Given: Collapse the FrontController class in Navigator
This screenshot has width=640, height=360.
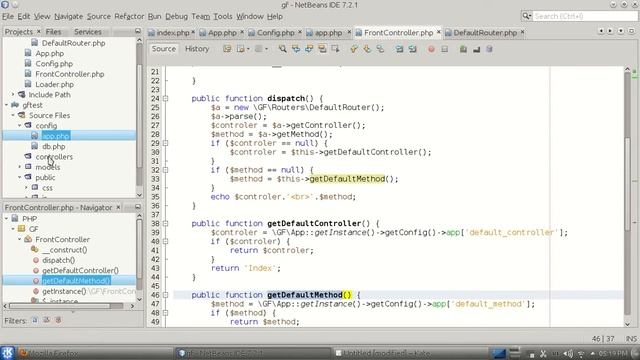Looking at the screenshot, I should pos(20,240).
